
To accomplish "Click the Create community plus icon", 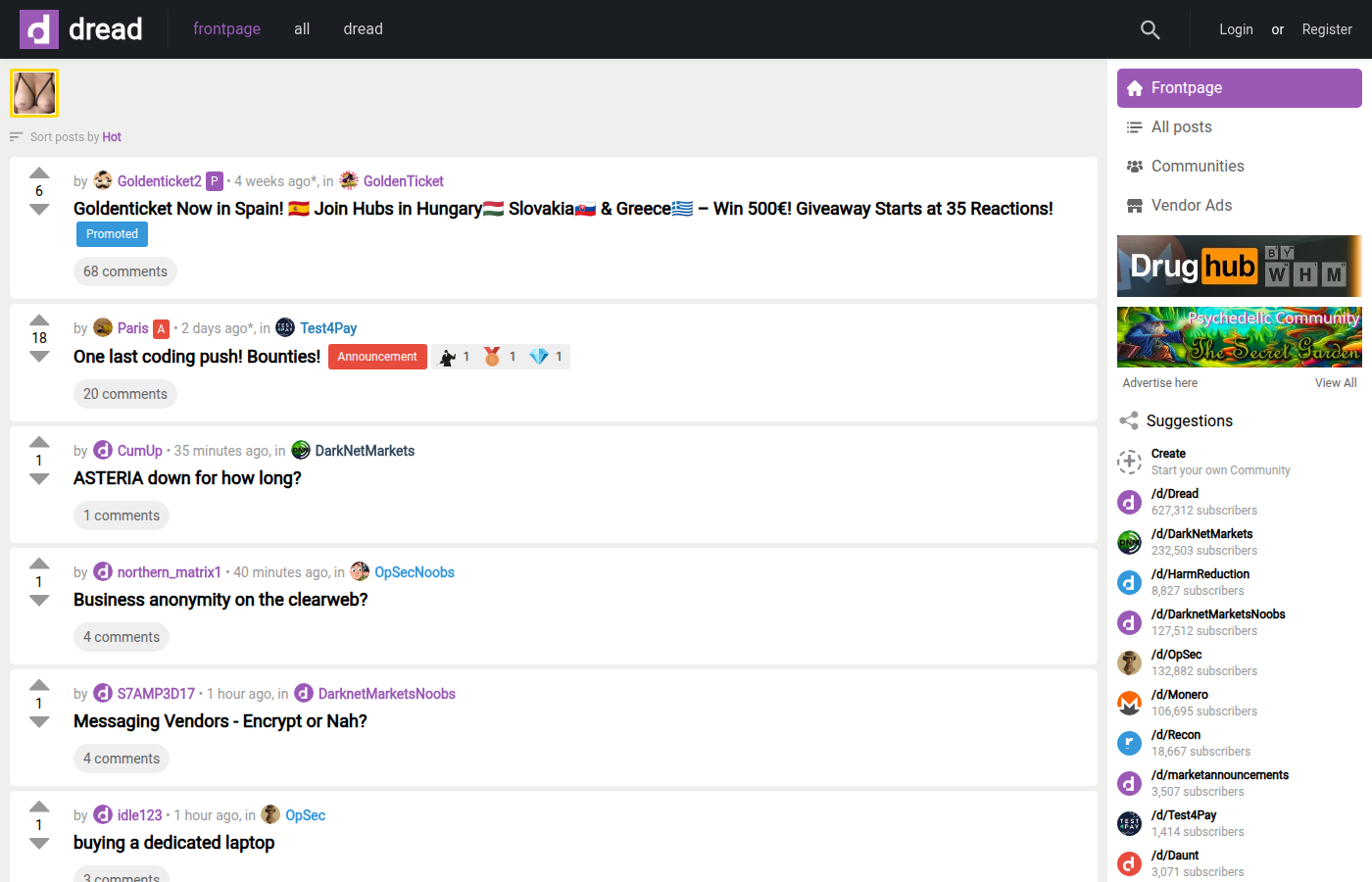I will [1130, 462].
